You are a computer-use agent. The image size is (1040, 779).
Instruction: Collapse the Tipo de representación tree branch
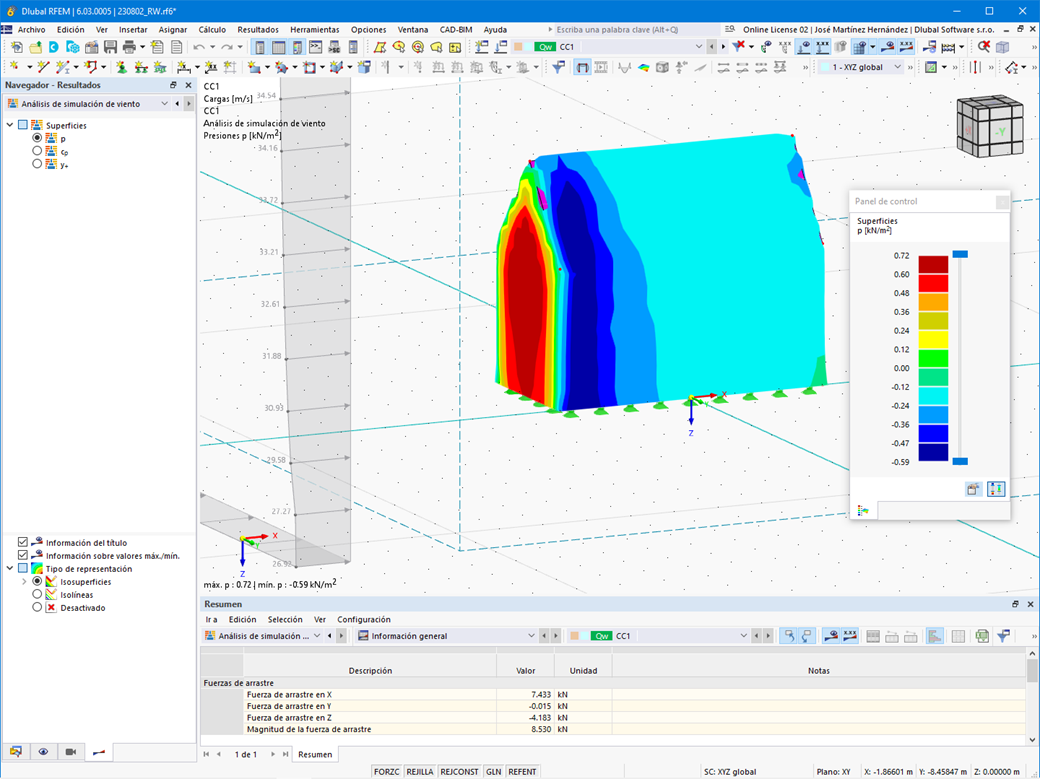coord(8,568)
